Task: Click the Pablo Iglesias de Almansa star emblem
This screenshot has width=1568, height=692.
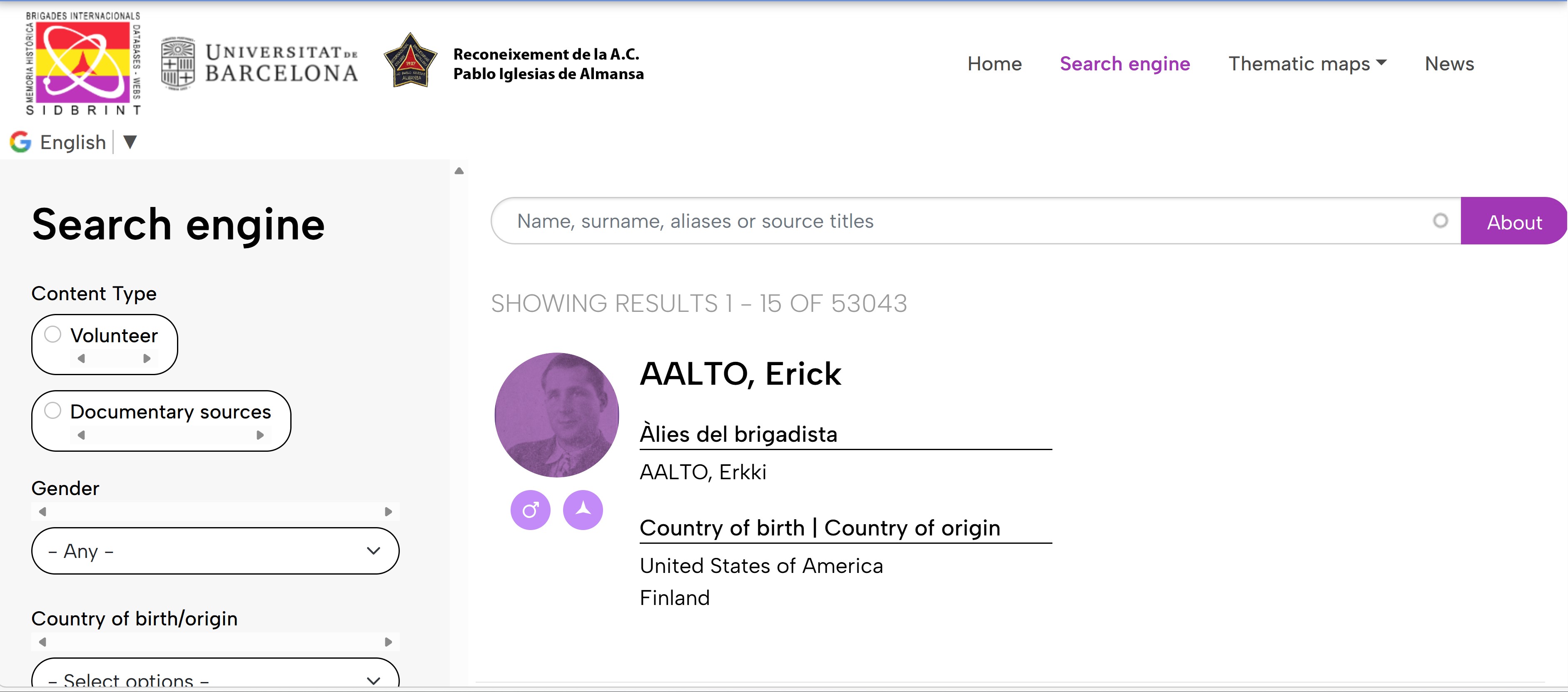Action: tap(411, 61)
